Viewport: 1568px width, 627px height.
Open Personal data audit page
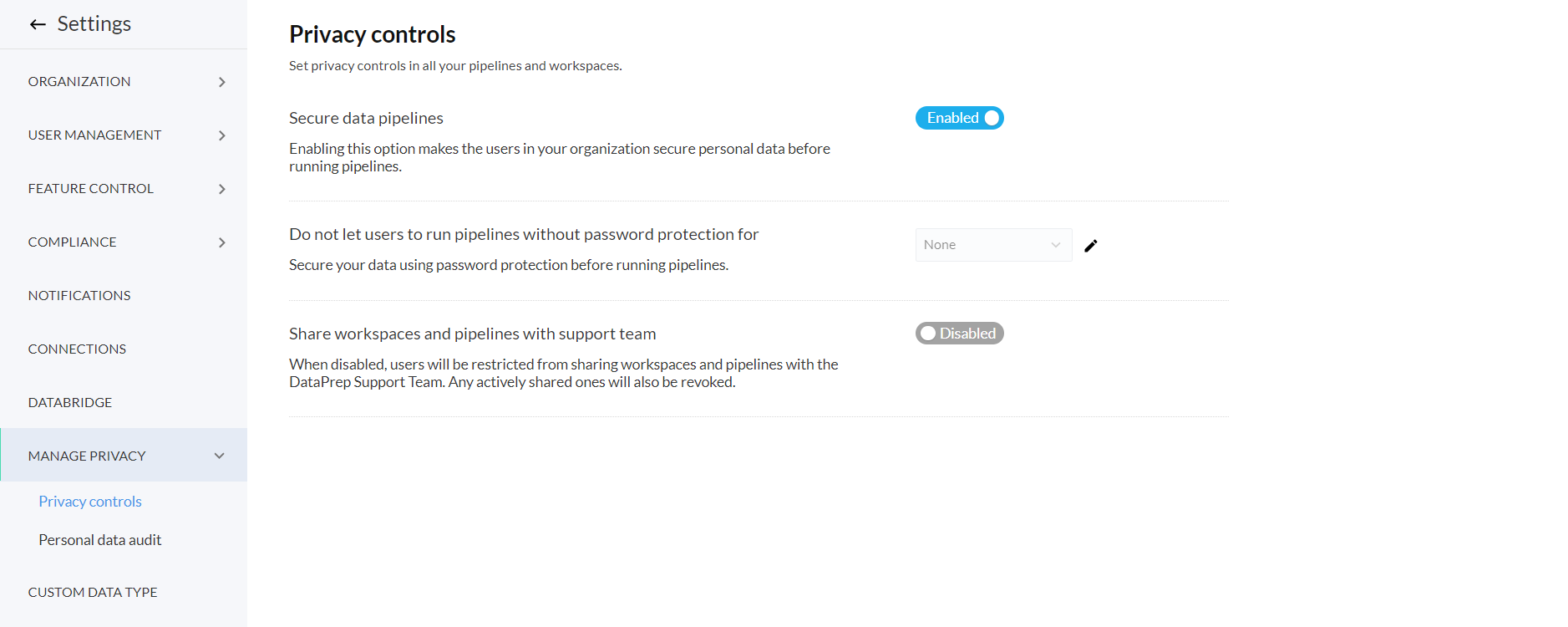pos(100,540)
